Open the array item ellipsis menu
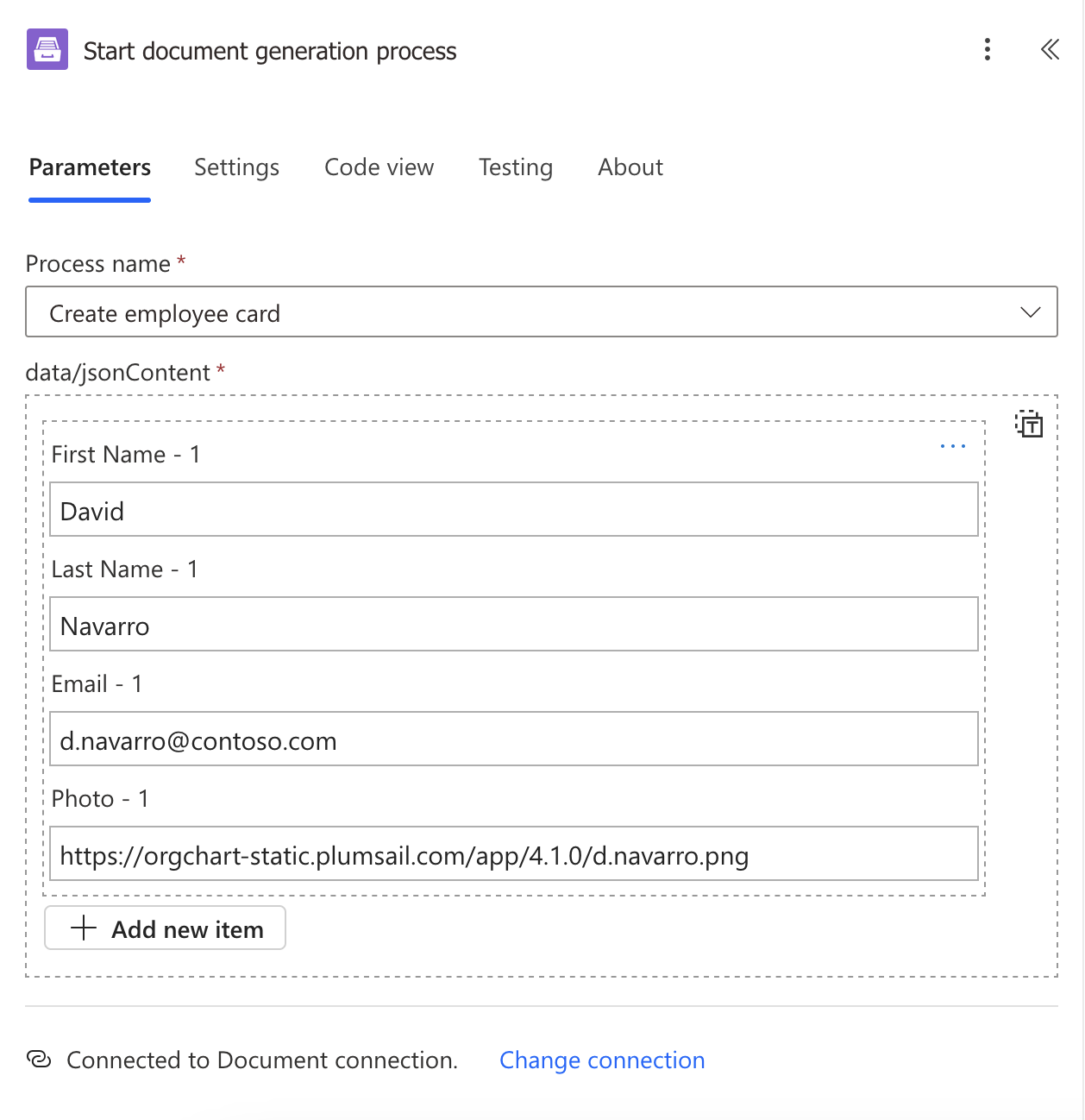The image size is (1085, 1120). pos(952,446)
